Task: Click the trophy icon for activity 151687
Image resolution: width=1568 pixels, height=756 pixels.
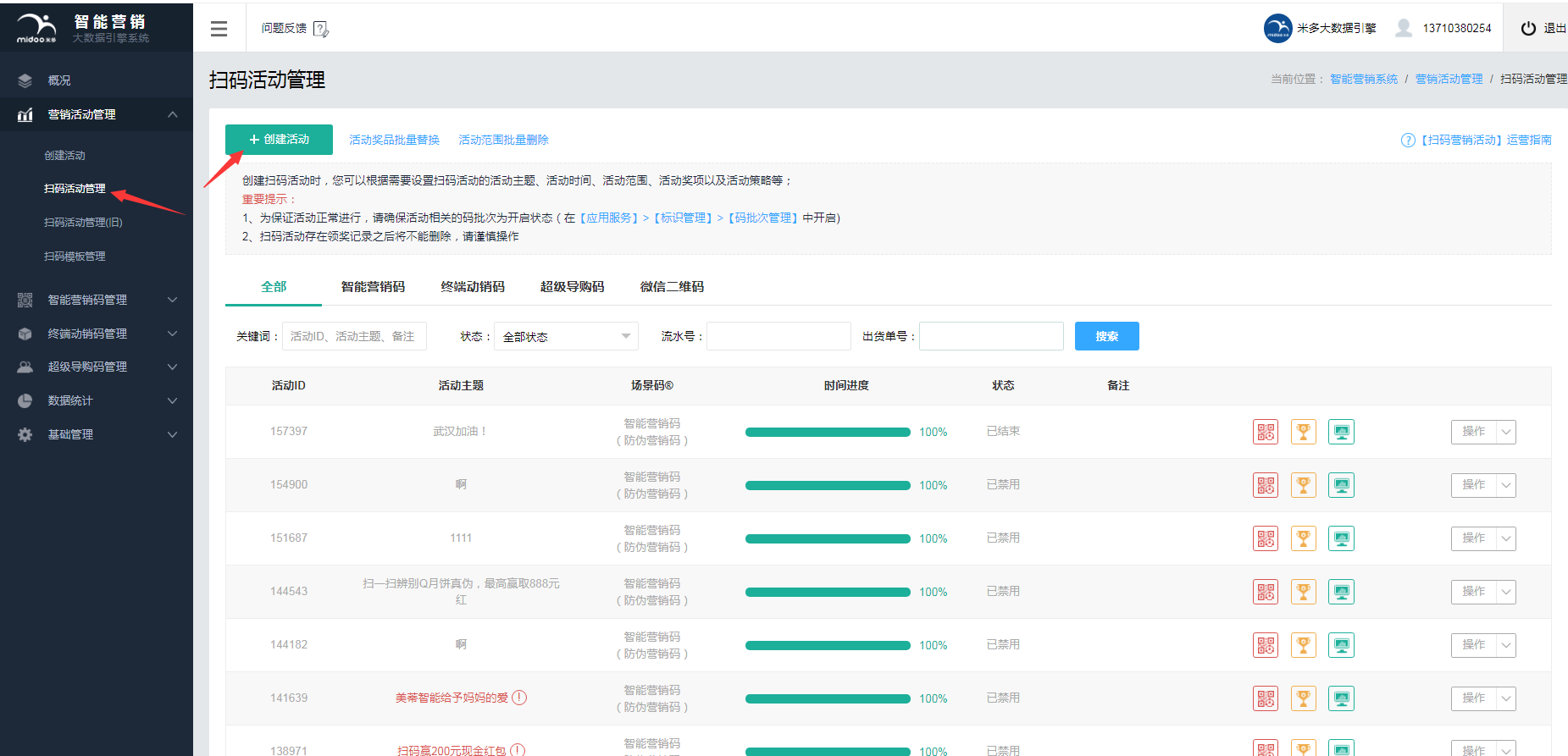Action: click(1304, 538)
